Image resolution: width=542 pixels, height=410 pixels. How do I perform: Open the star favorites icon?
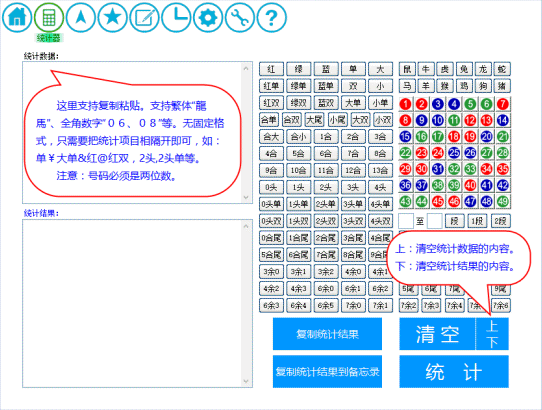112,17
